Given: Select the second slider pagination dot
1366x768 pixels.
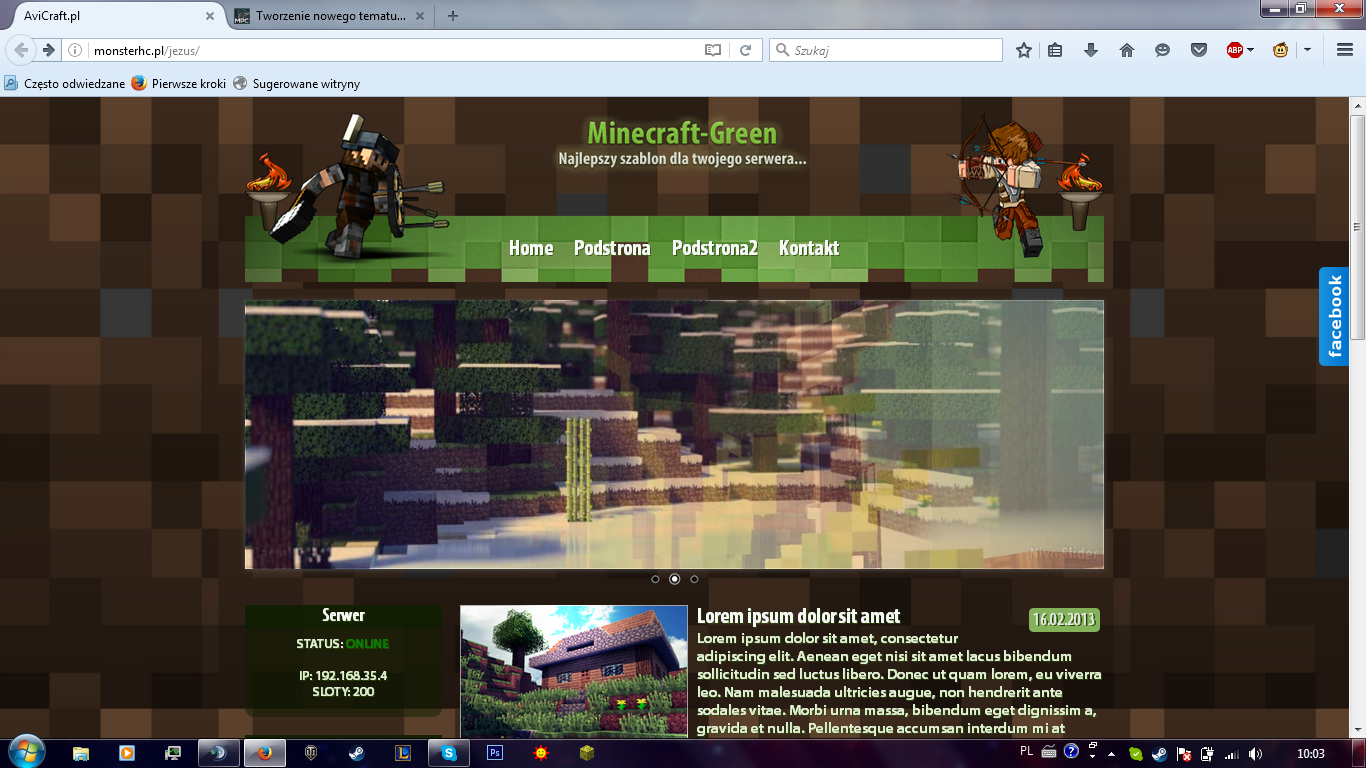Looking at the screenshot, I should tap(674, 579).
